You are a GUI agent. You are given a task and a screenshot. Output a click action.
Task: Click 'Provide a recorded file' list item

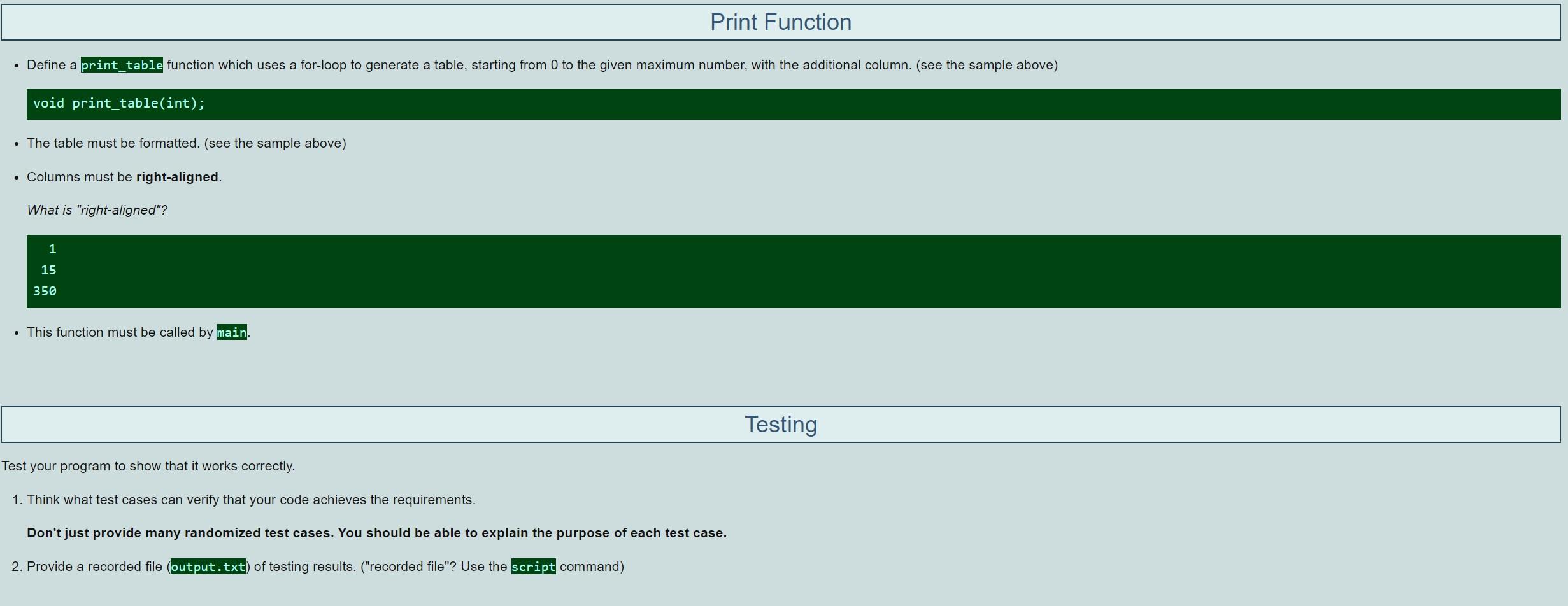pyautogui.click(x=325, y=567)
